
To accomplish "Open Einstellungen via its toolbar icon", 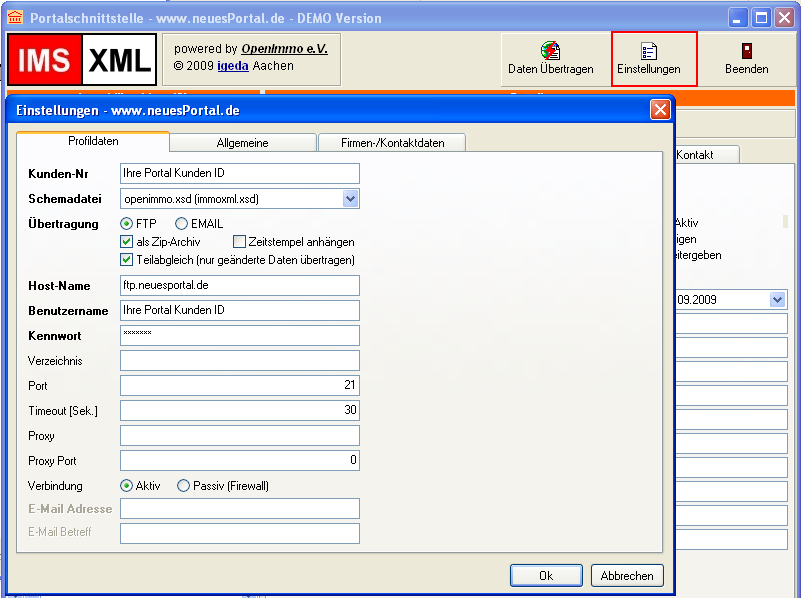I will point(649,51).
